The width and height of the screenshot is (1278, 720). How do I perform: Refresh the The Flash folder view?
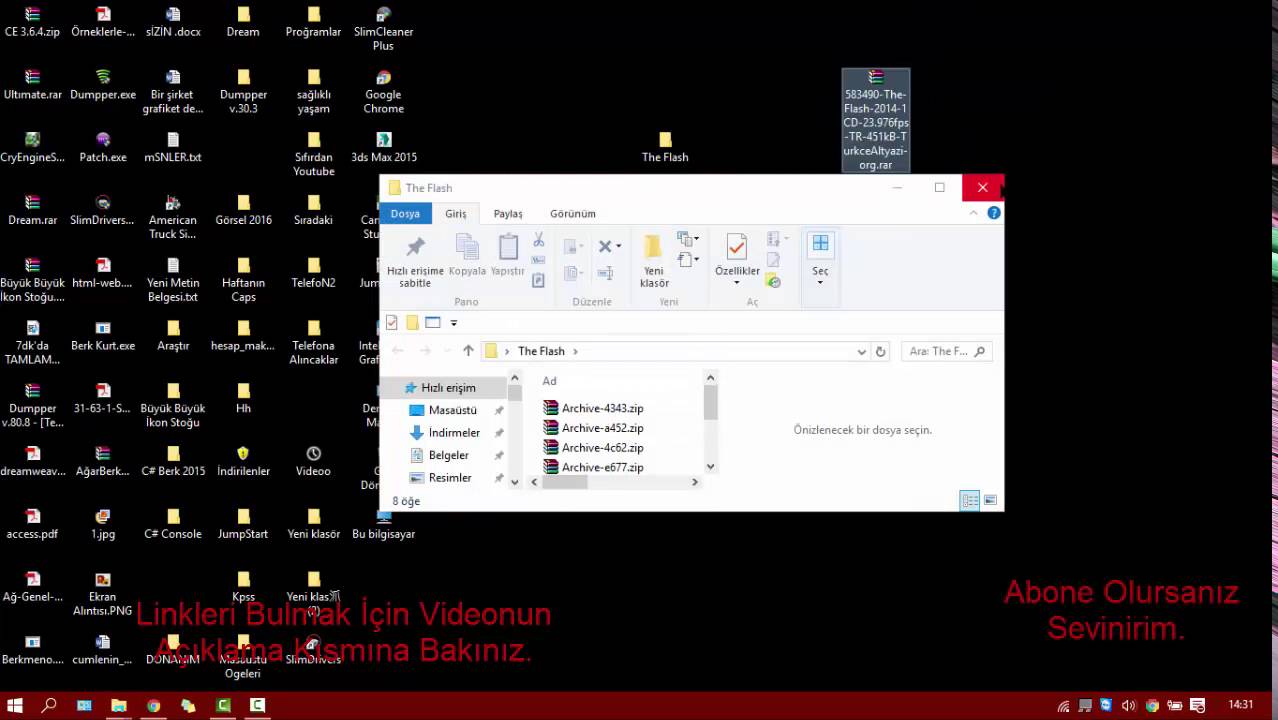coord(880,351)
